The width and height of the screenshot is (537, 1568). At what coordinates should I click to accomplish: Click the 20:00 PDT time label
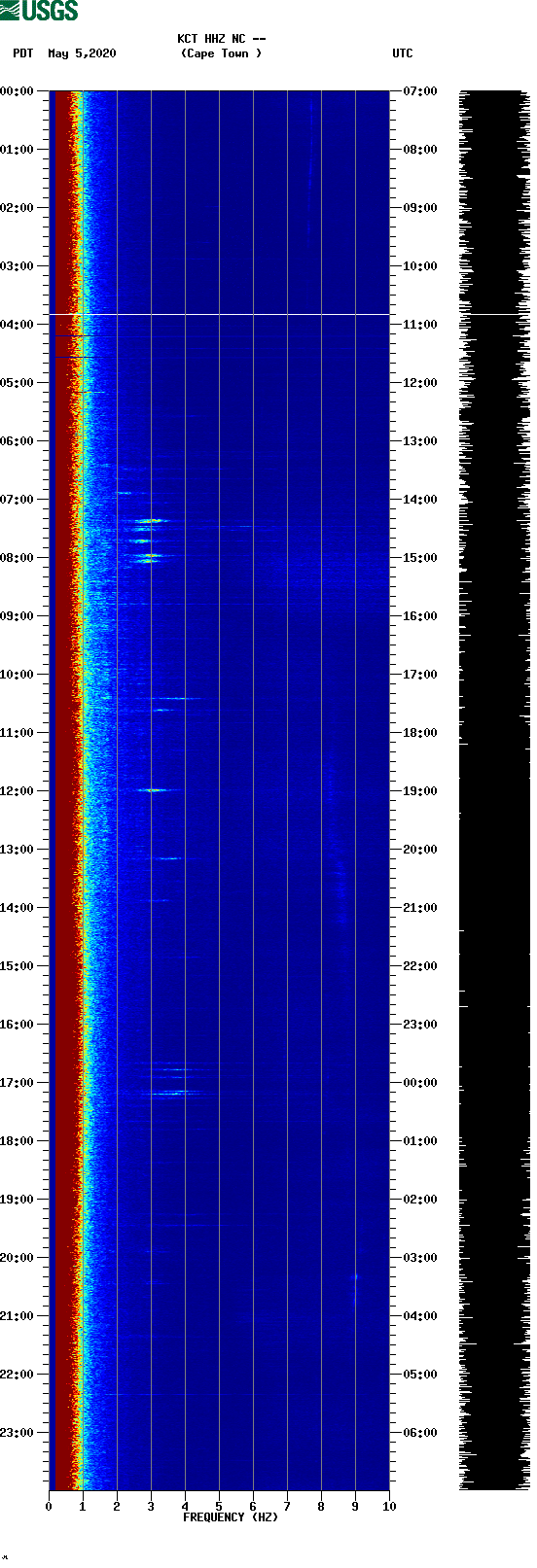point(18,1258)
